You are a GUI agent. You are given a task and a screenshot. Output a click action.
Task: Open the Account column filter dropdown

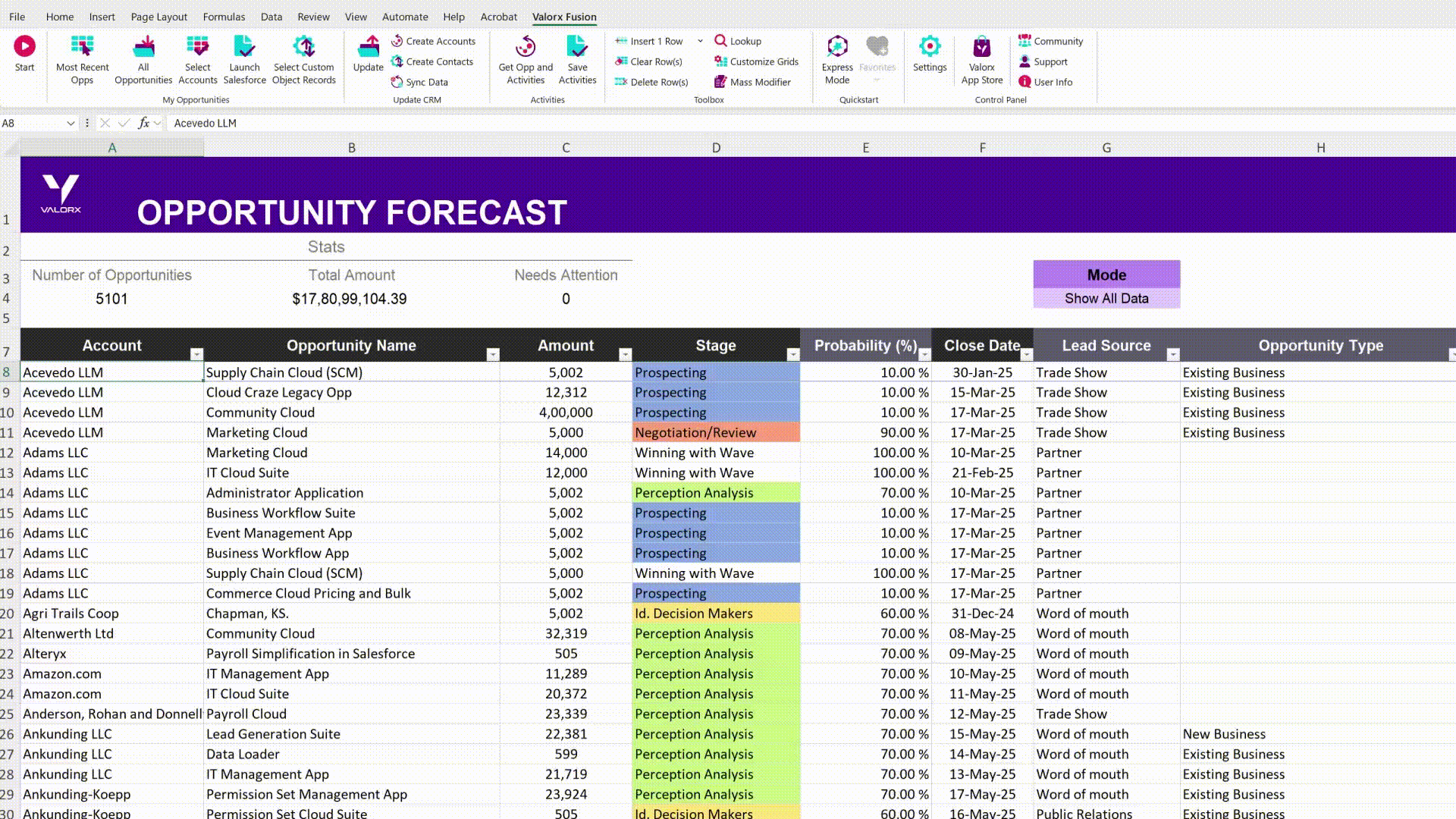coord(196,354)
